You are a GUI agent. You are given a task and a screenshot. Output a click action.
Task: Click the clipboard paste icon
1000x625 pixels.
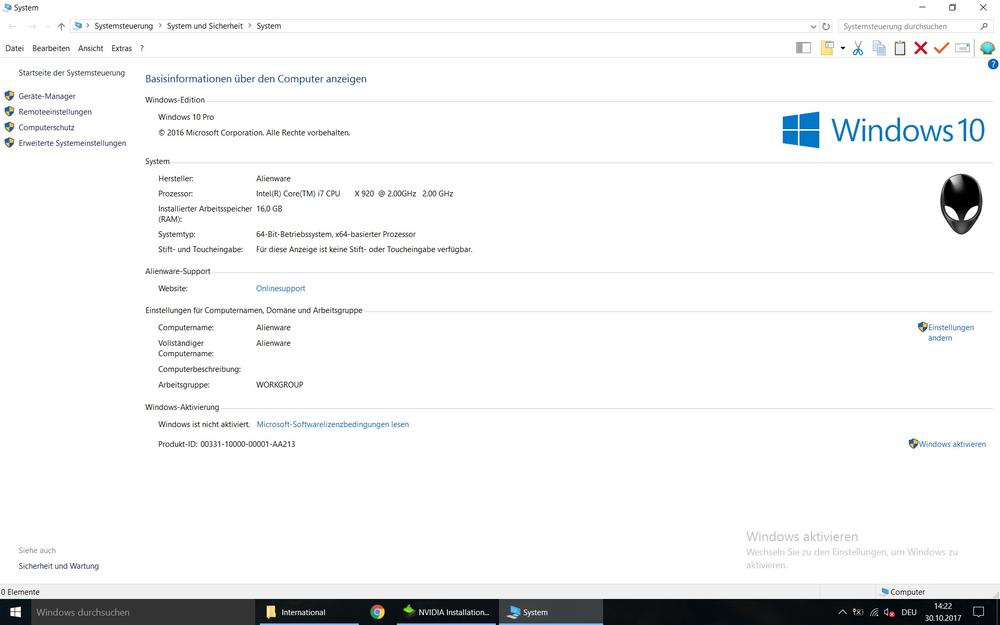[x=900, y=48]
